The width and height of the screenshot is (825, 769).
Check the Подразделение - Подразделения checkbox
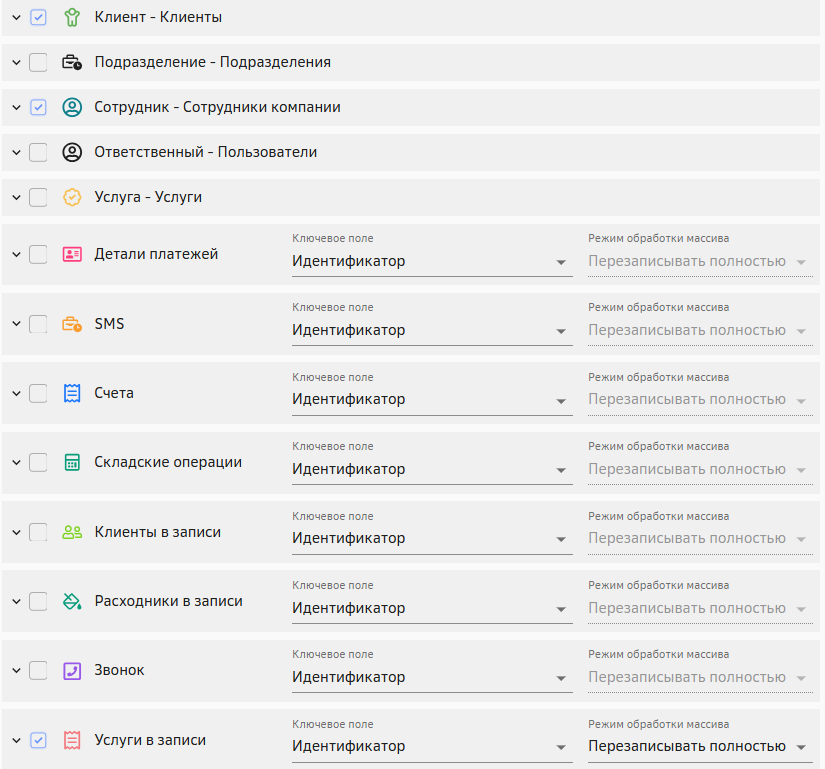38,62
